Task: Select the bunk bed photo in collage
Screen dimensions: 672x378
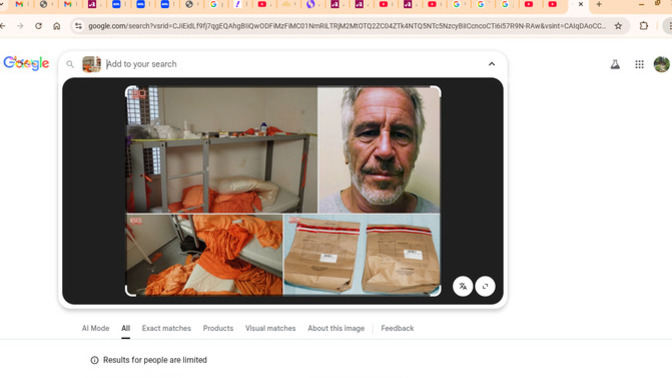Action: click(x=222, y=150)
